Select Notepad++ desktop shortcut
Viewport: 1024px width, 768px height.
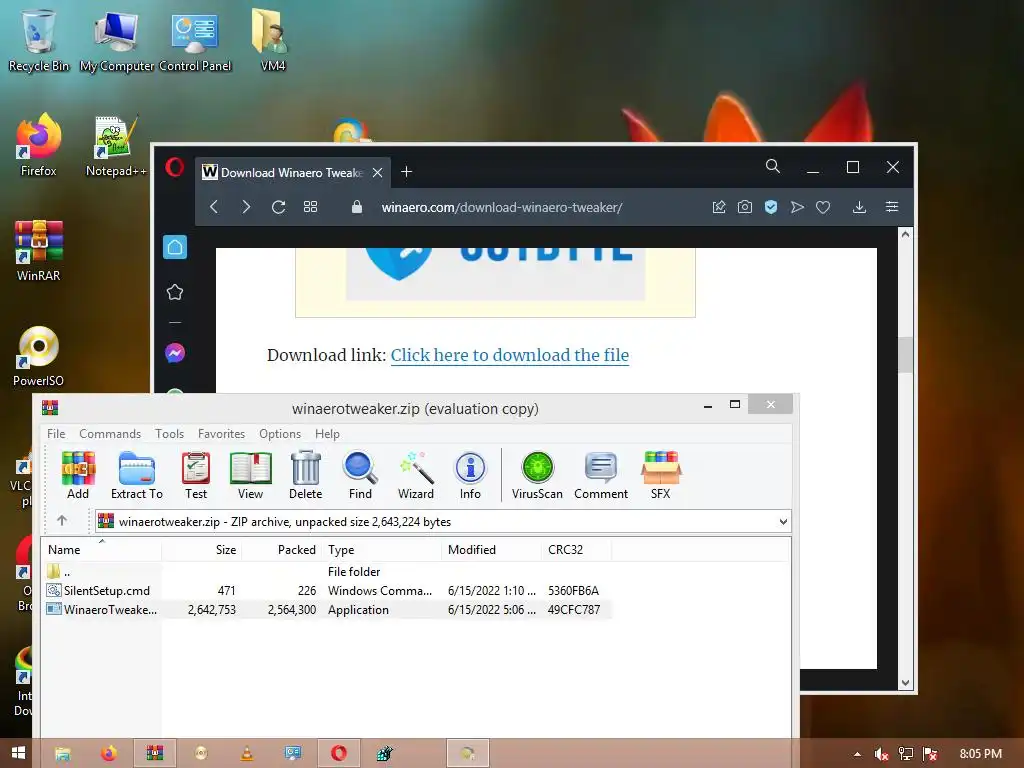pos(116,146)
